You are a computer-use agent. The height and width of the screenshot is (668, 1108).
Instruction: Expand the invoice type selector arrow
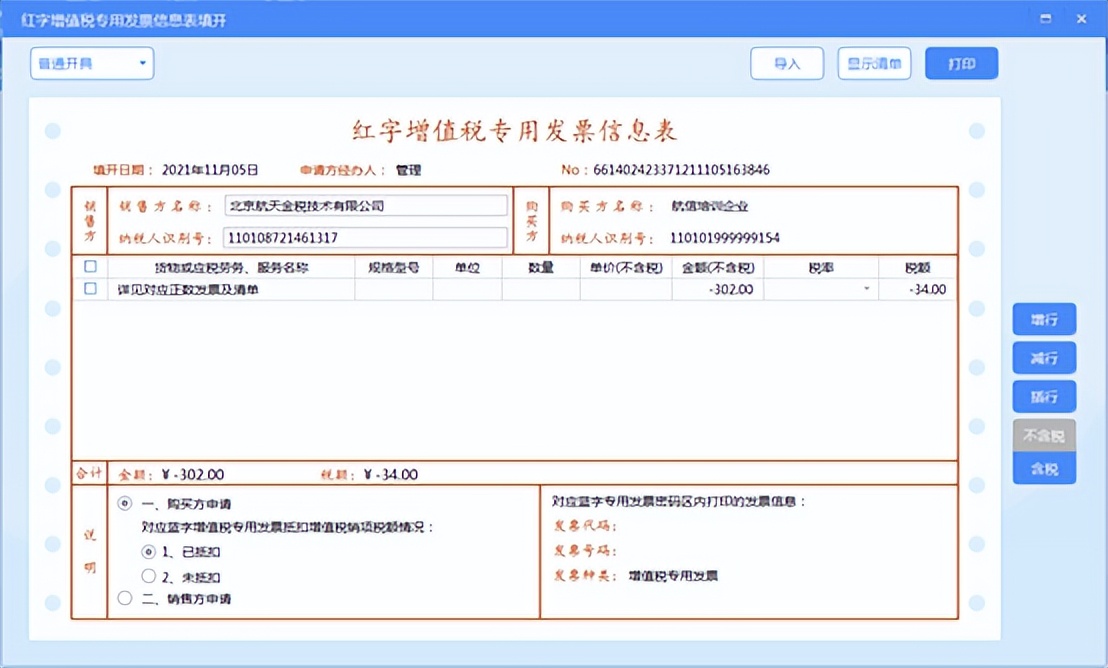[144, 62]
